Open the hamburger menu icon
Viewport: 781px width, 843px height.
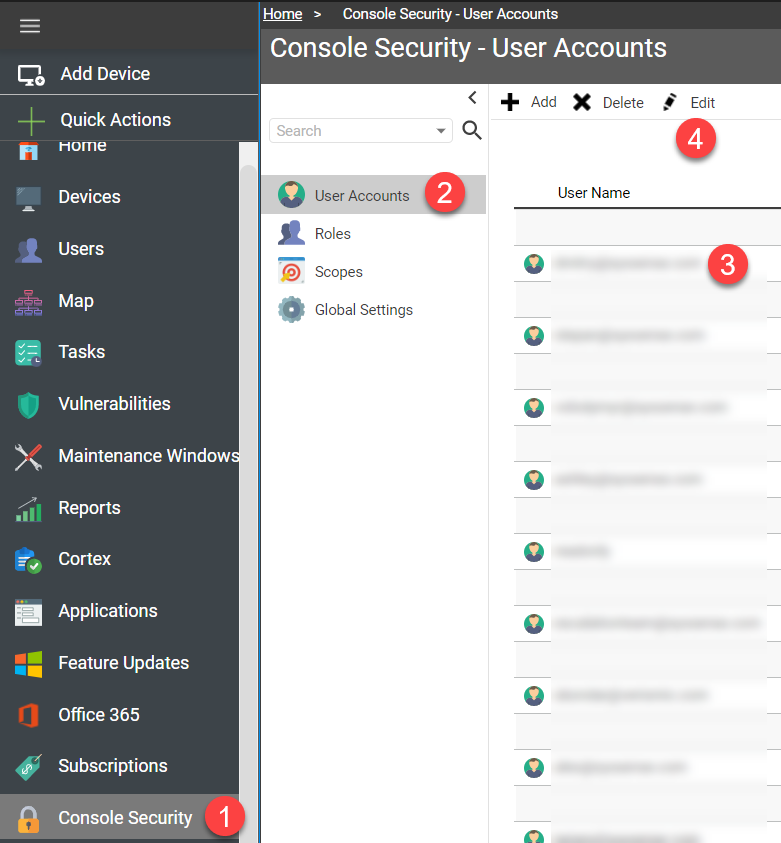pos(30,26)
